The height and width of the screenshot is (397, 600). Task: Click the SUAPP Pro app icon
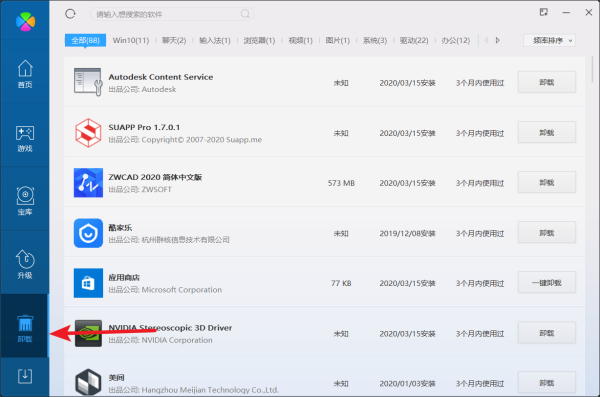click(x=88, y=132)
